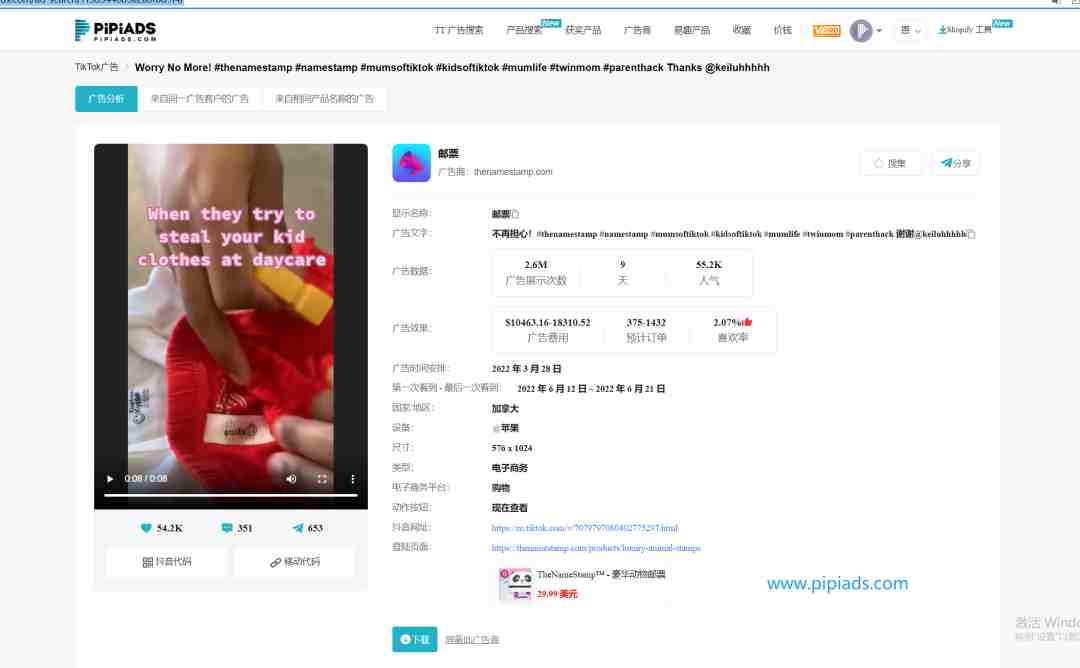Switch to 来自相同产品名称的广告 tab
Screen dimensions: 1080x668
click(x=324, y=98)
